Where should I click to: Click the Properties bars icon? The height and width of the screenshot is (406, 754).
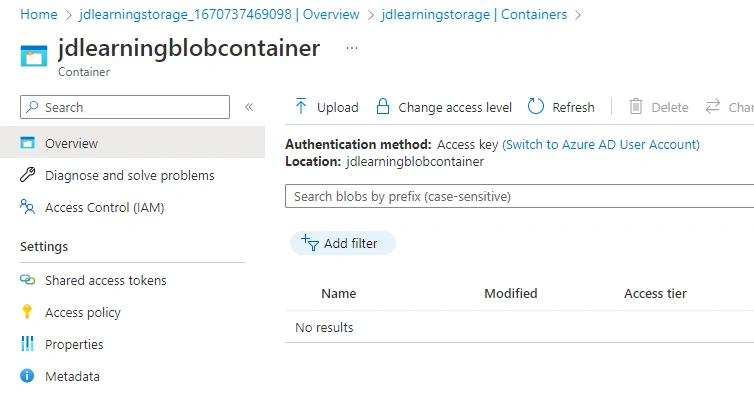27,343
